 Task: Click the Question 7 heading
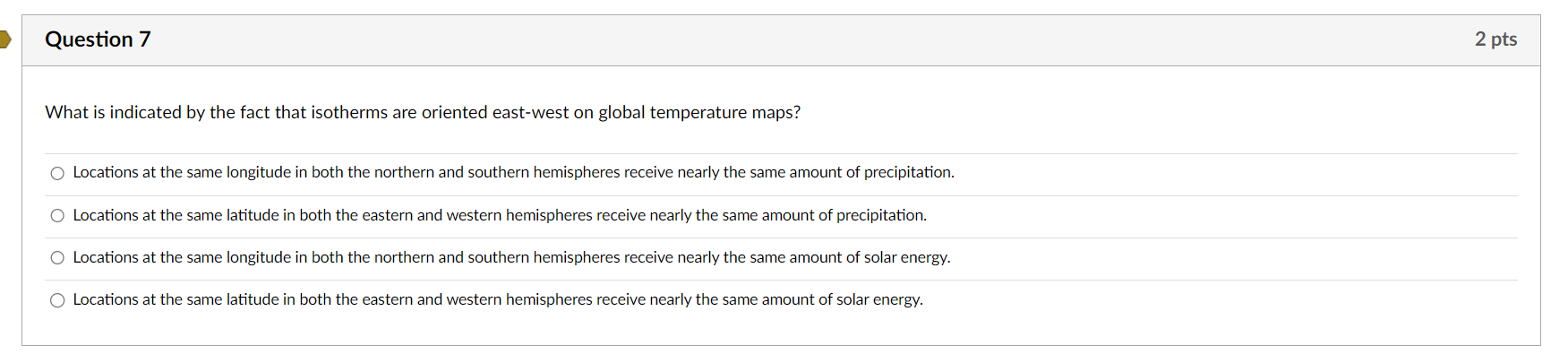[x=98, y=39]
